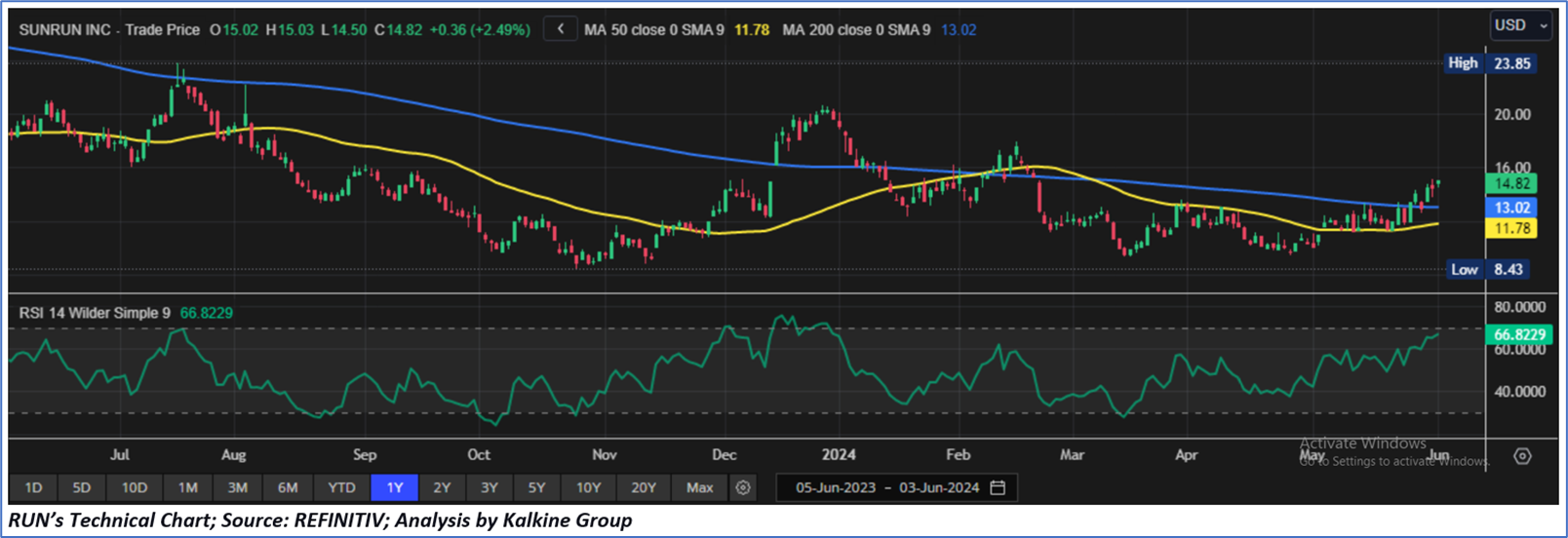Select the 1D time range

(33, 487)
